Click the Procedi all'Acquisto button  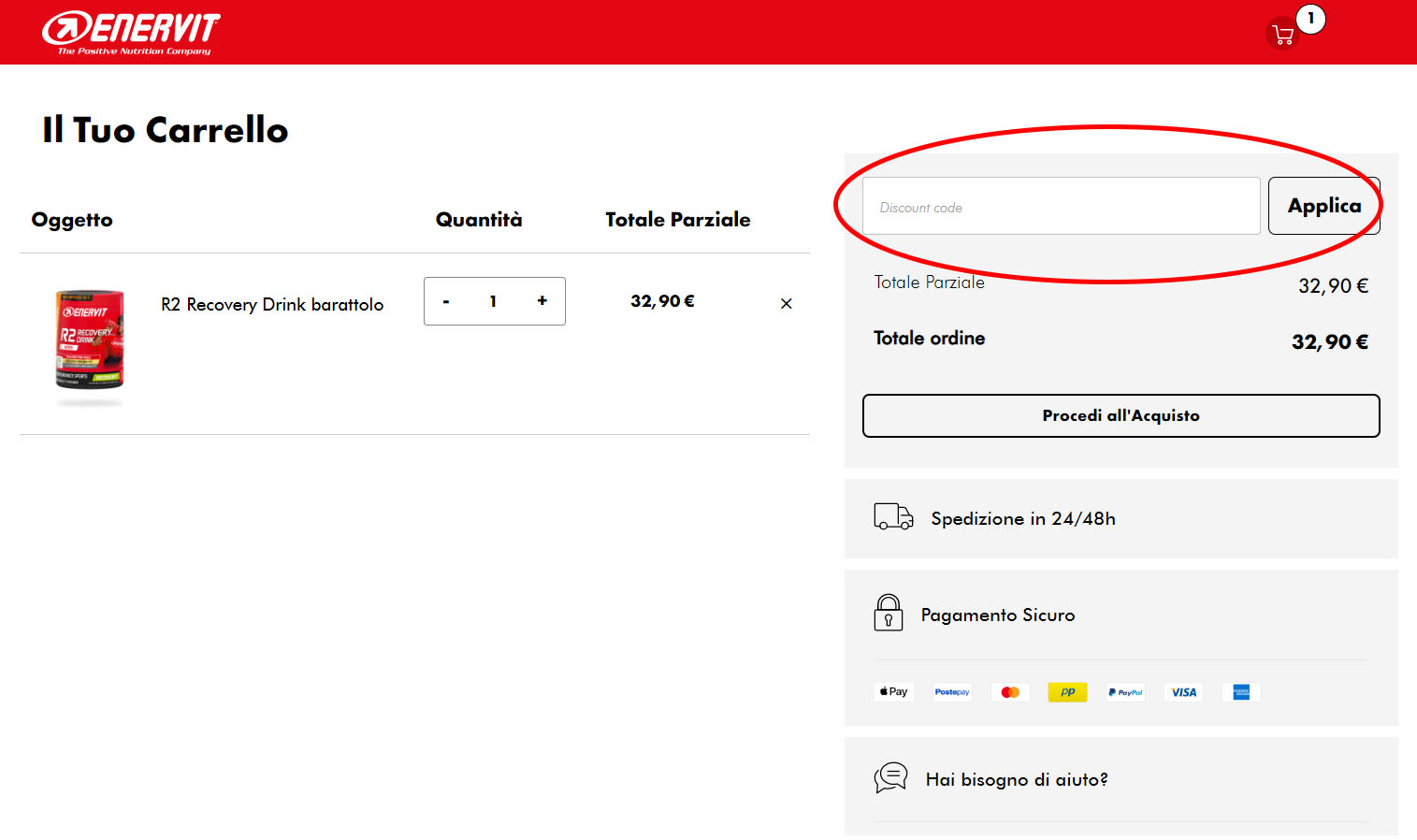tap(1121, 415)
